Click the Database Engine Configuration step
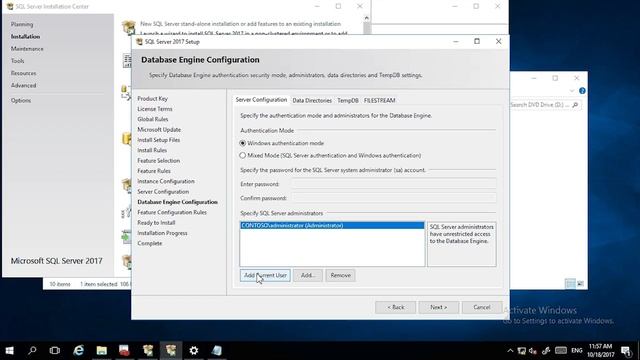 pos(177,202)
